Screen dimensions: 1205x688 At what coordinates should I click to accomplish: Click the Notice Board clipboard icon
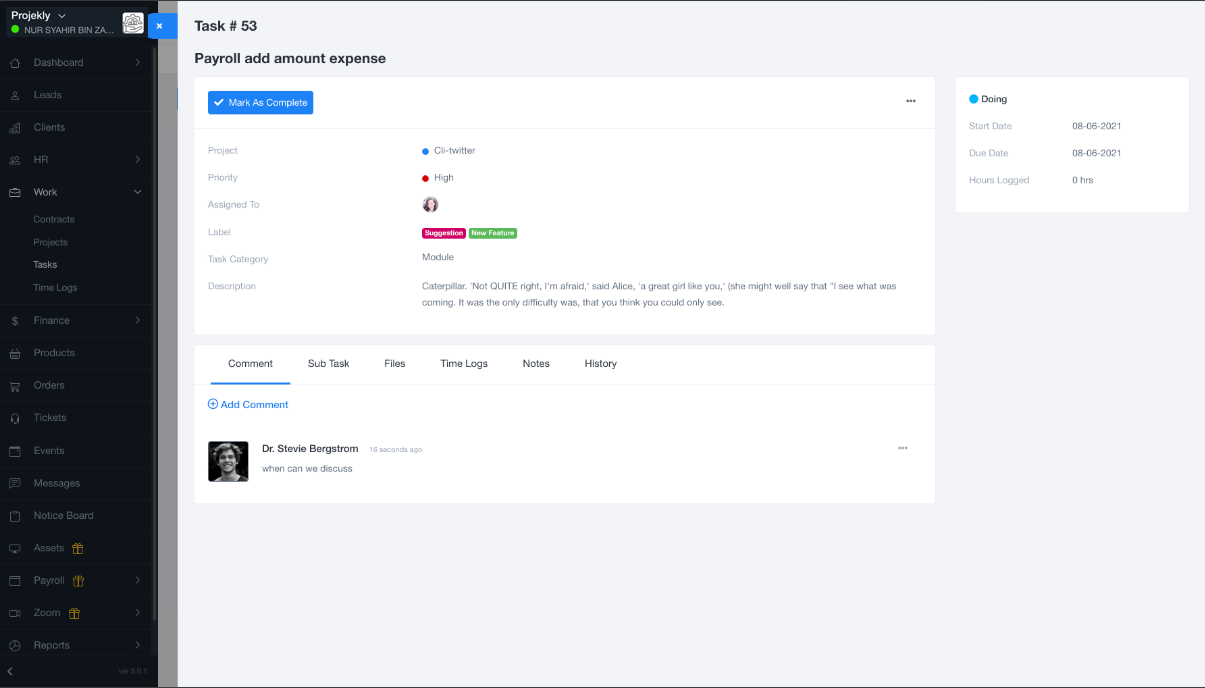(15, 516)
